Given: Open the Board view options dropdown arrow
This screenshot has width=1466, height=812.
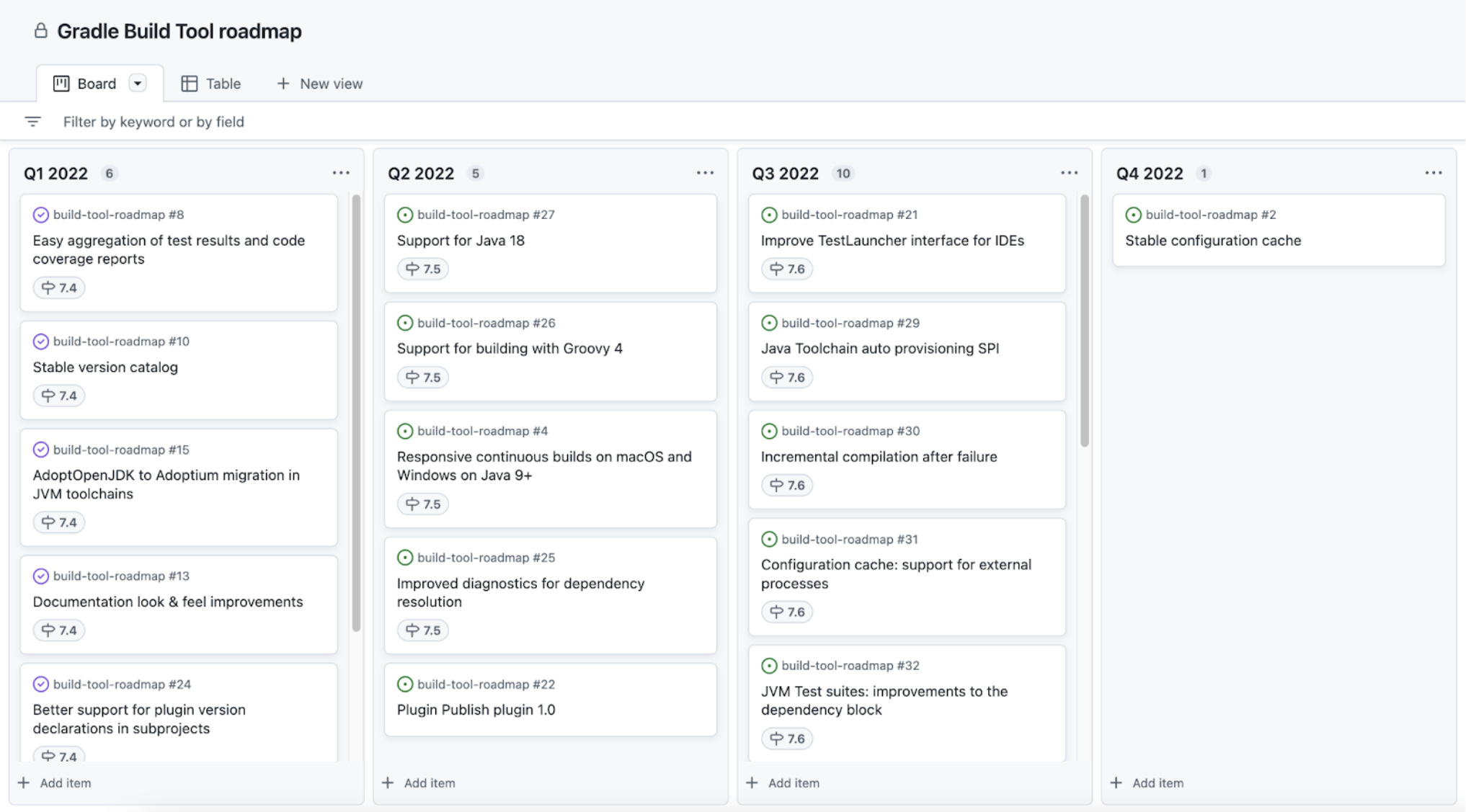Looking at the screenshot, I should click(x=137, y=84).
